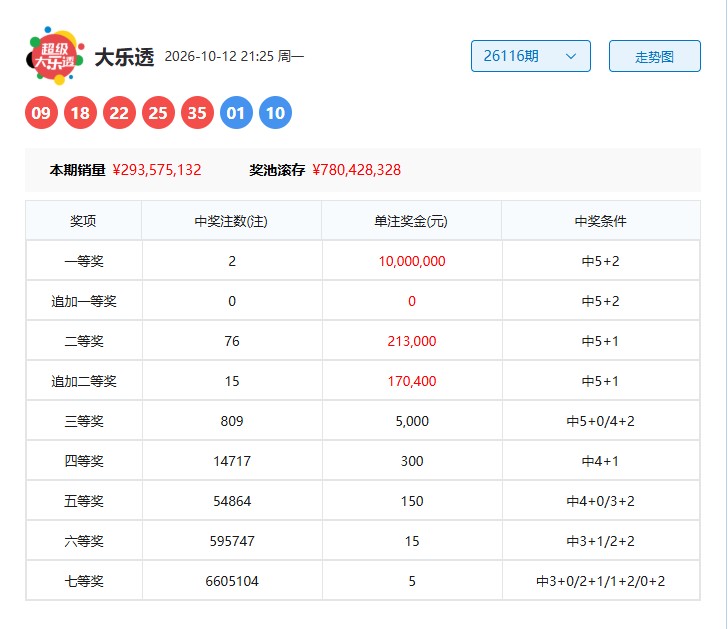Image resolution: width=728 pixels, height=629 pixels.
Task: Click the 本期销量 amount ¥293,575,132
Action: 157,170
